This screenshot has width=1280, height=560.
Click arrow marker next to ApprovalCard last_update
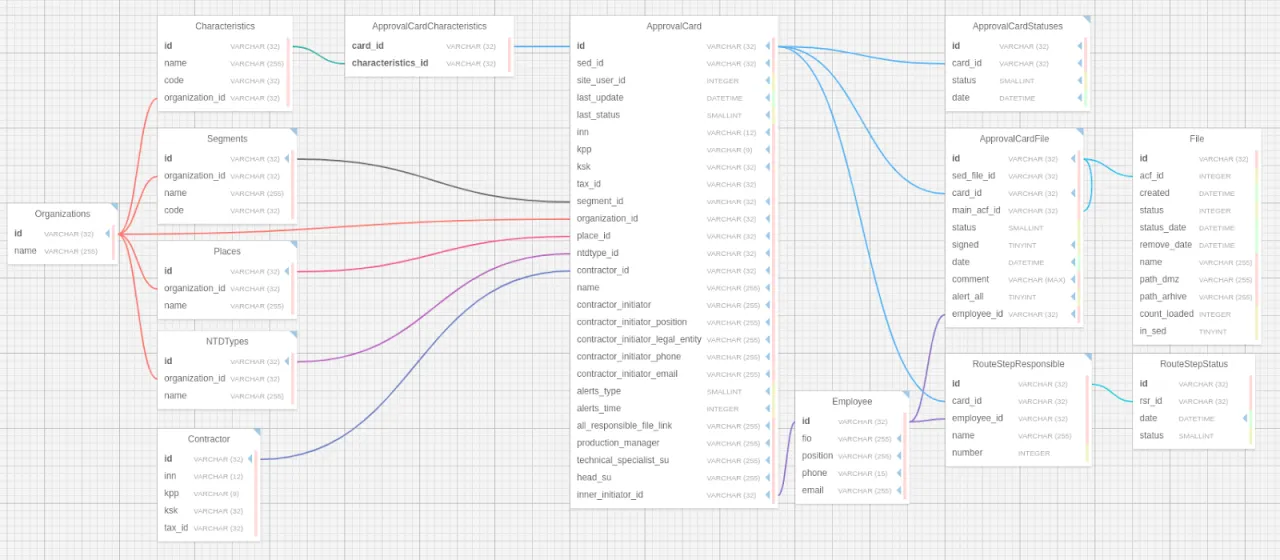(x=768, y=98)
